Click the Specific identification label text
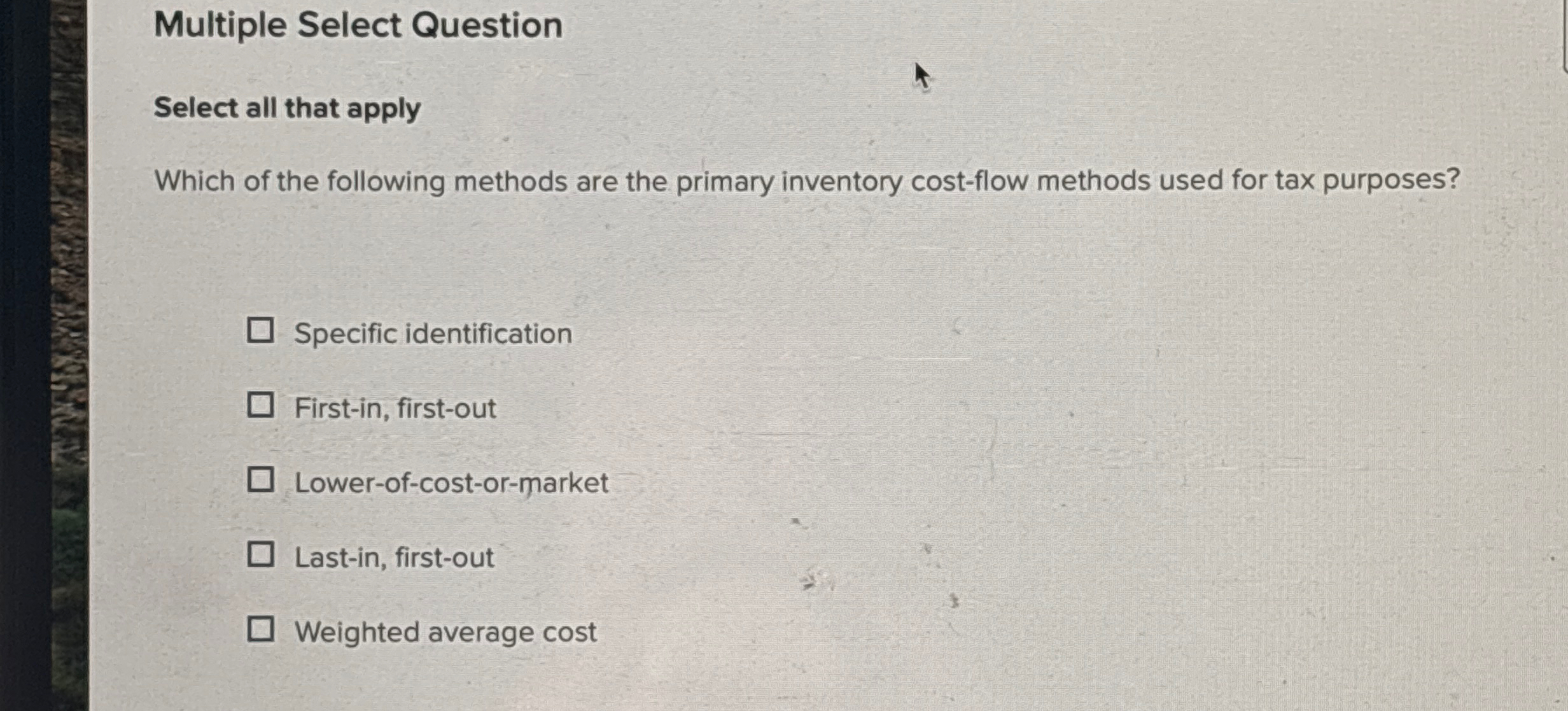 pos(433,333)
